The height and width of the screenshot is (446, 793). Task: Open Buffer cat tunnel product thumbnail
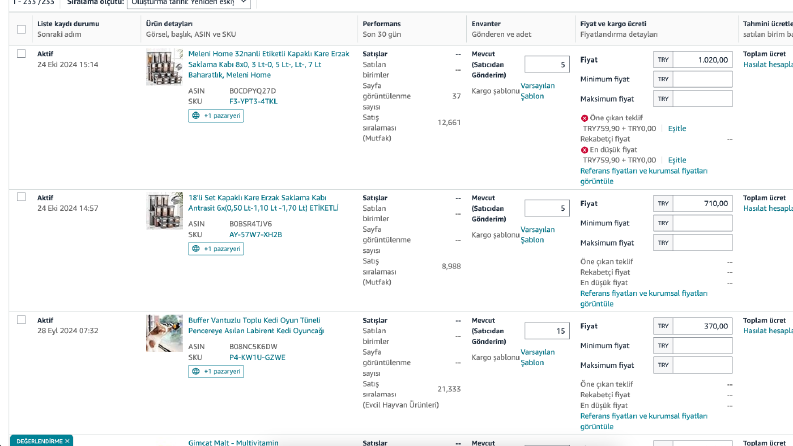tap(164, 333)
